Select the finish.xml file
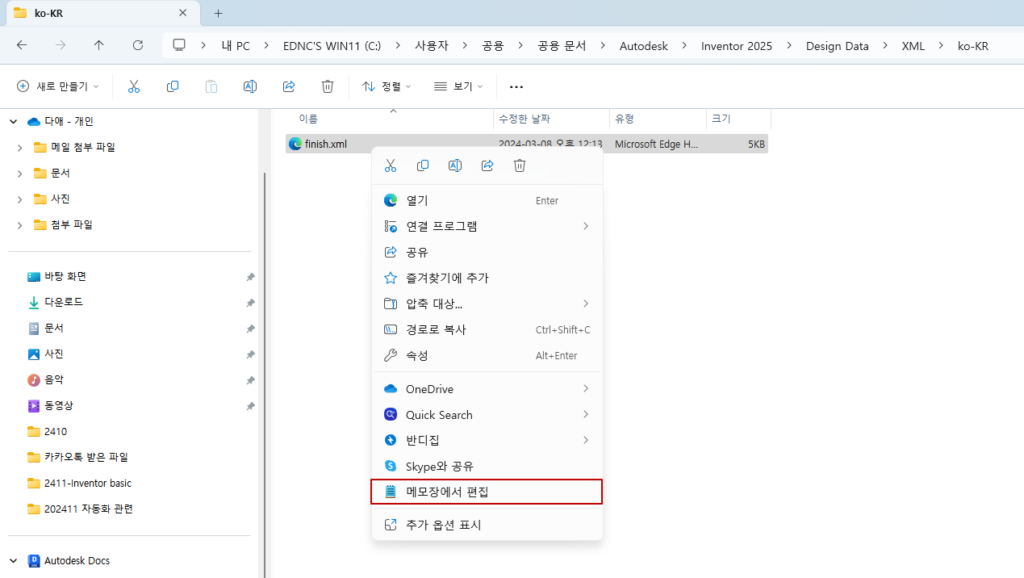Screen dimensions: 1024x578 526,144
